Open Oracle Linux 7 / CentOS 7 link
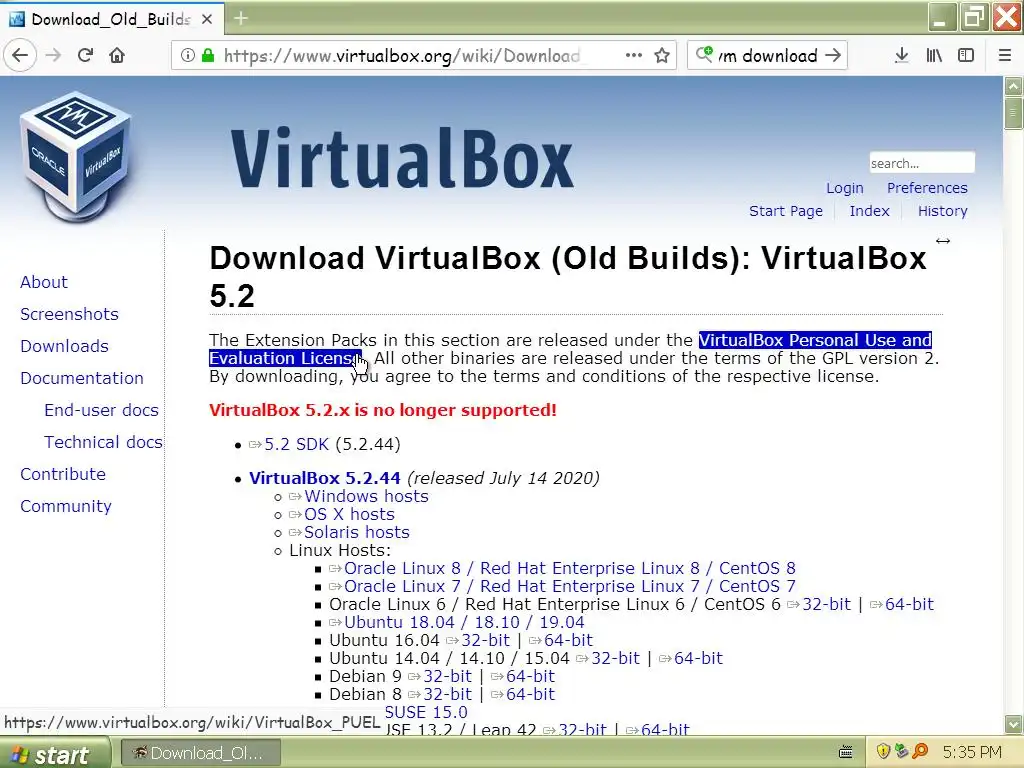The height and width of the screenshot is (768, 1024). [x=569, y=586]
